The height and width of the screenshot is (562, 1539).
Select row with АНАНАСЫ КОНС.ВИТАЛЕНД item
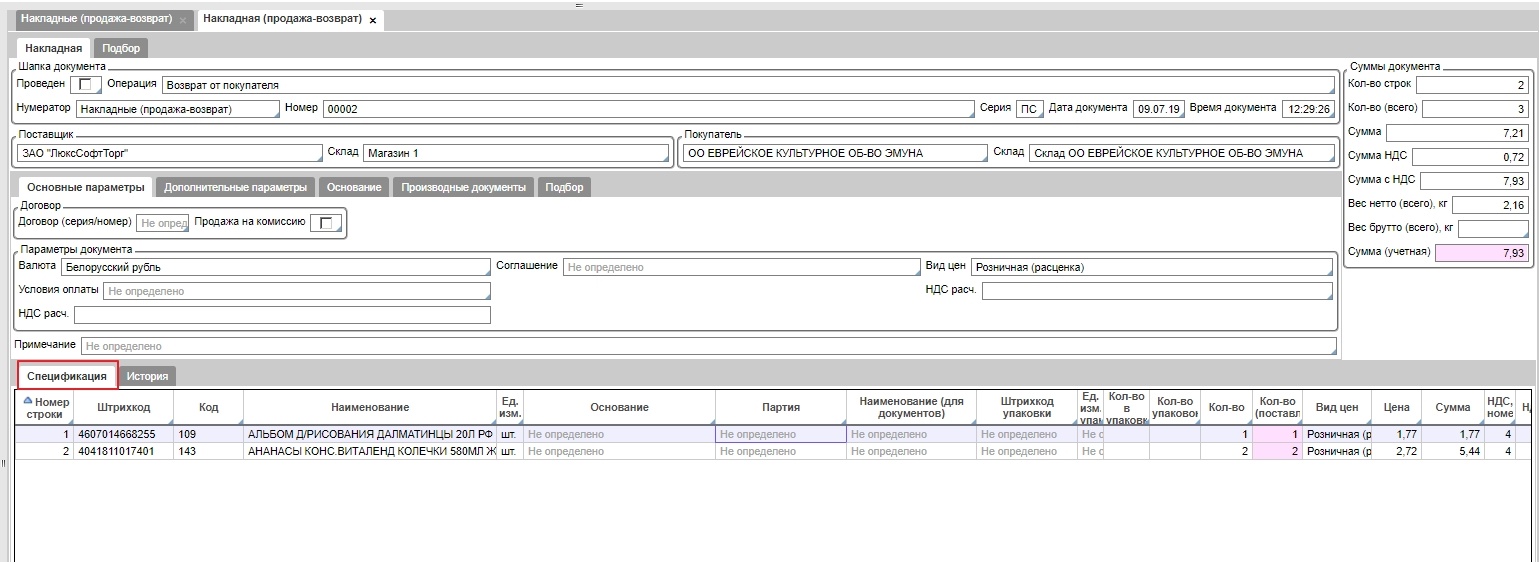coord(370,452)
